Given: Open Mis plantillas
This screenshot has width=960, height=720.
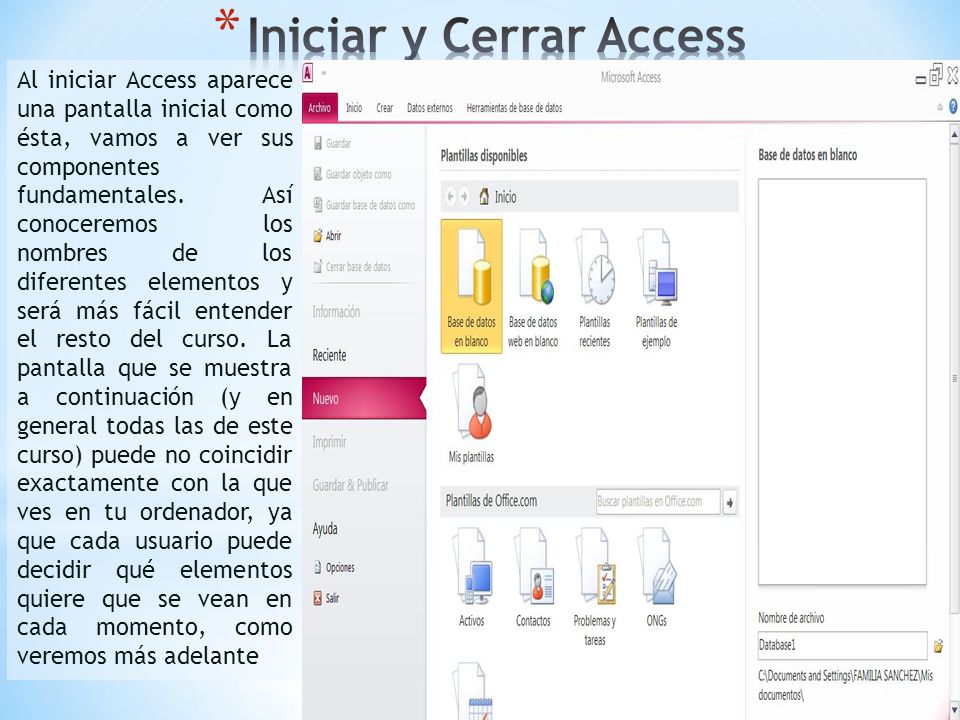Looking at the screenshot, I should point(471,414).
